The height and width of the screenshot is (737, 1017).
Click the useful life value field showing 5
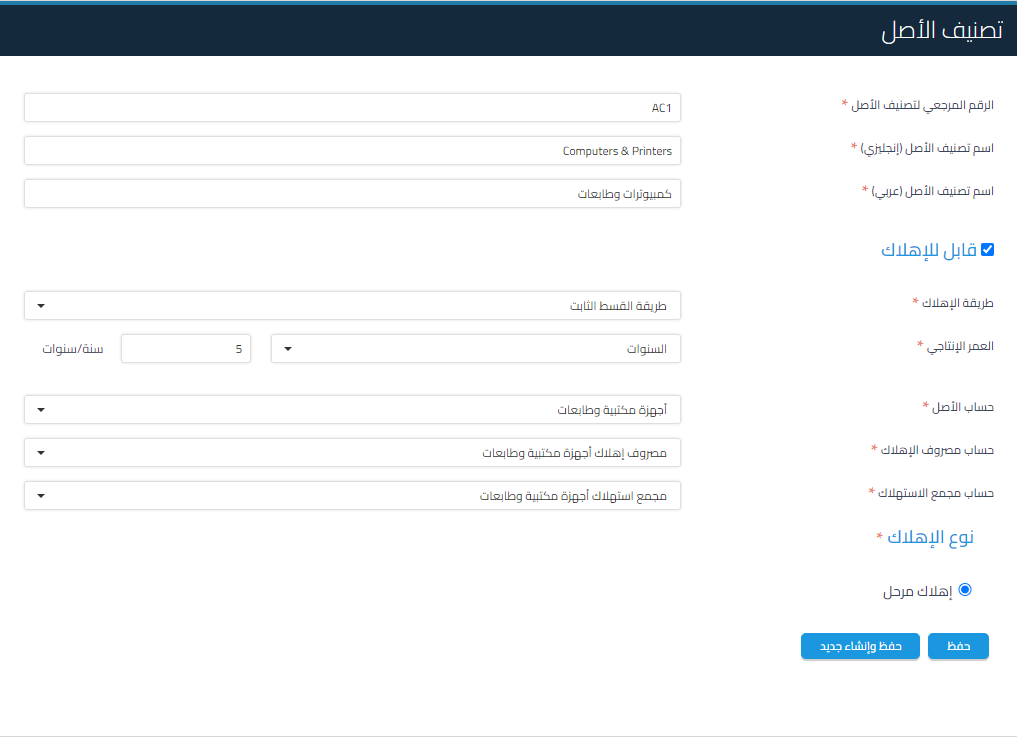(186, 349)
